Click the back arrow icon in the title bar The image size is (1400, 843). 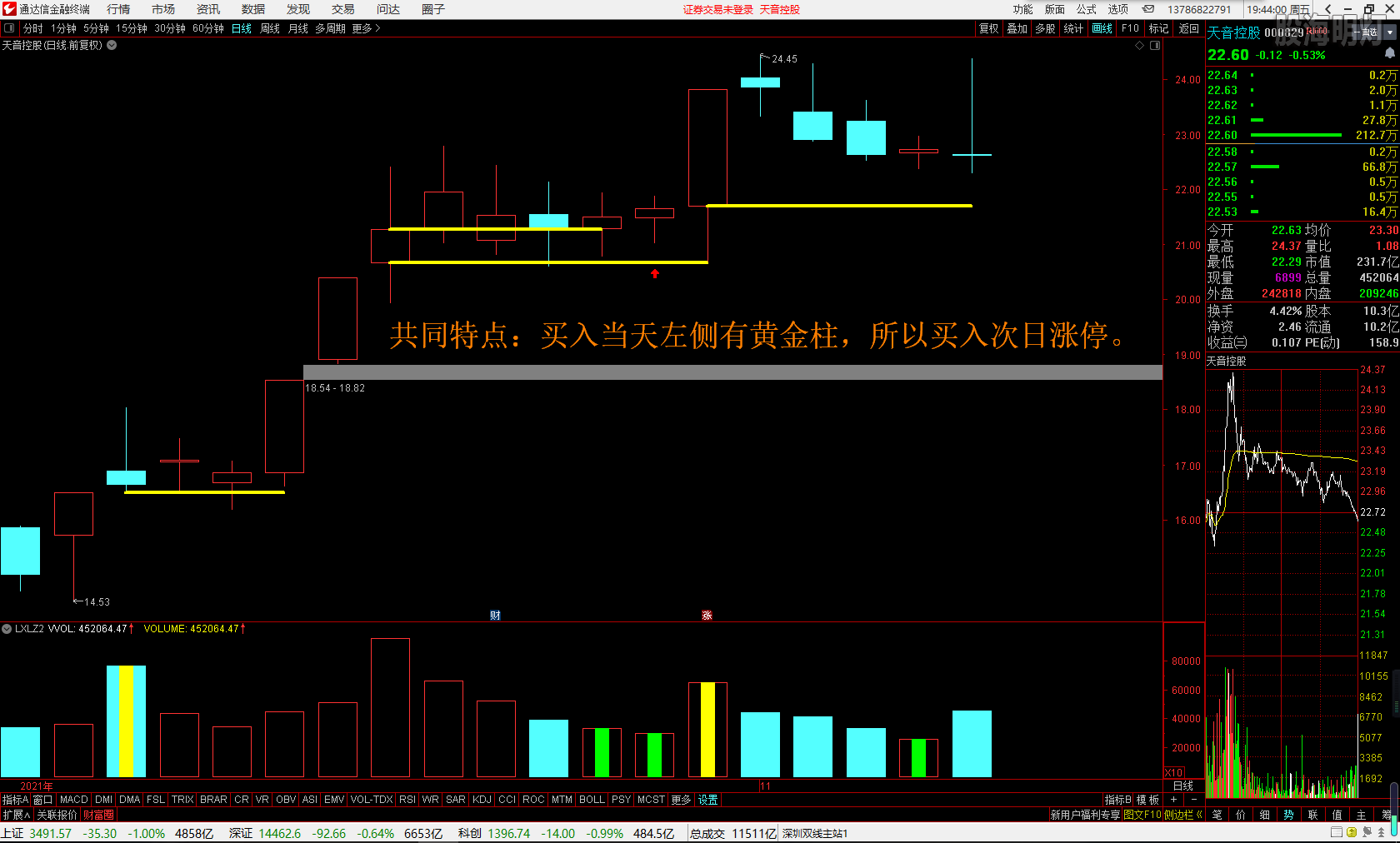point(1327,9)
